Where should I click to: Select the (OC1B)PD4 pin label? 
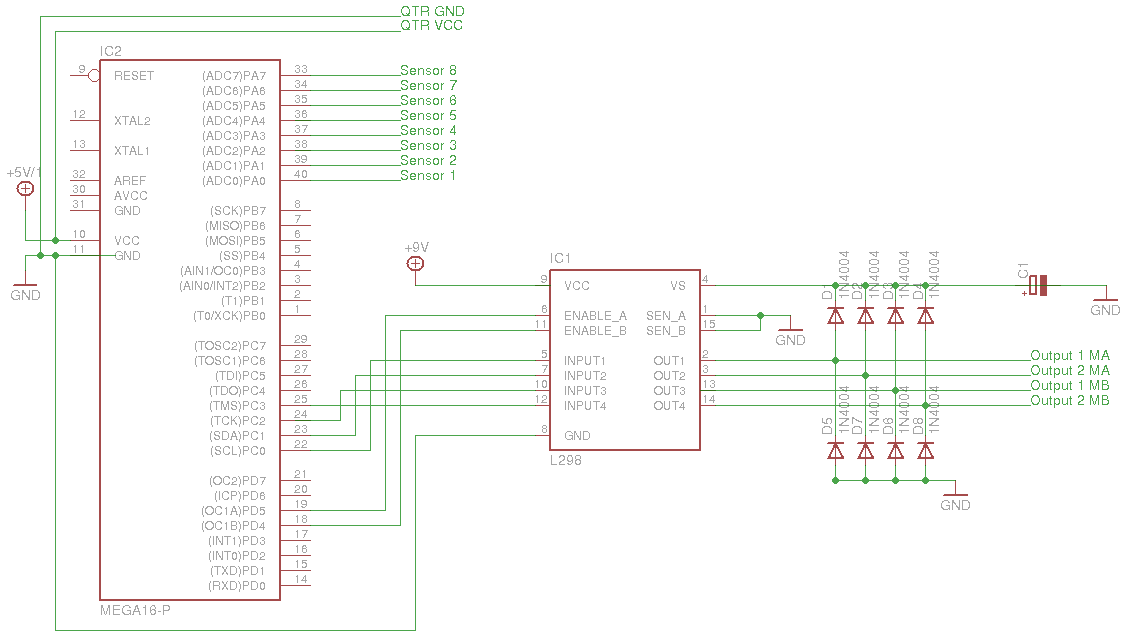pyautogui.click(x=233, y=526)
